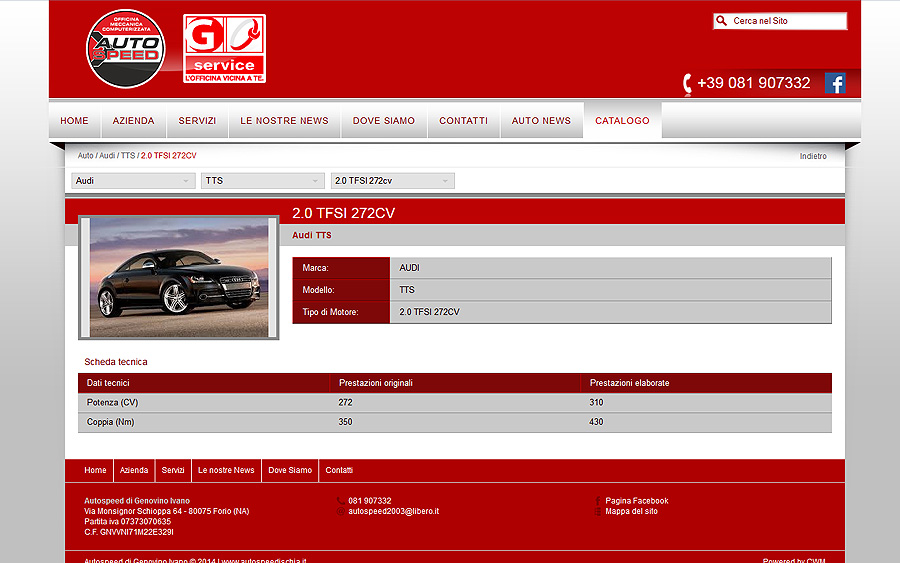Click the Auto breadcrumb link
This screenshot has width=900, height=563.
pos(86,156)
